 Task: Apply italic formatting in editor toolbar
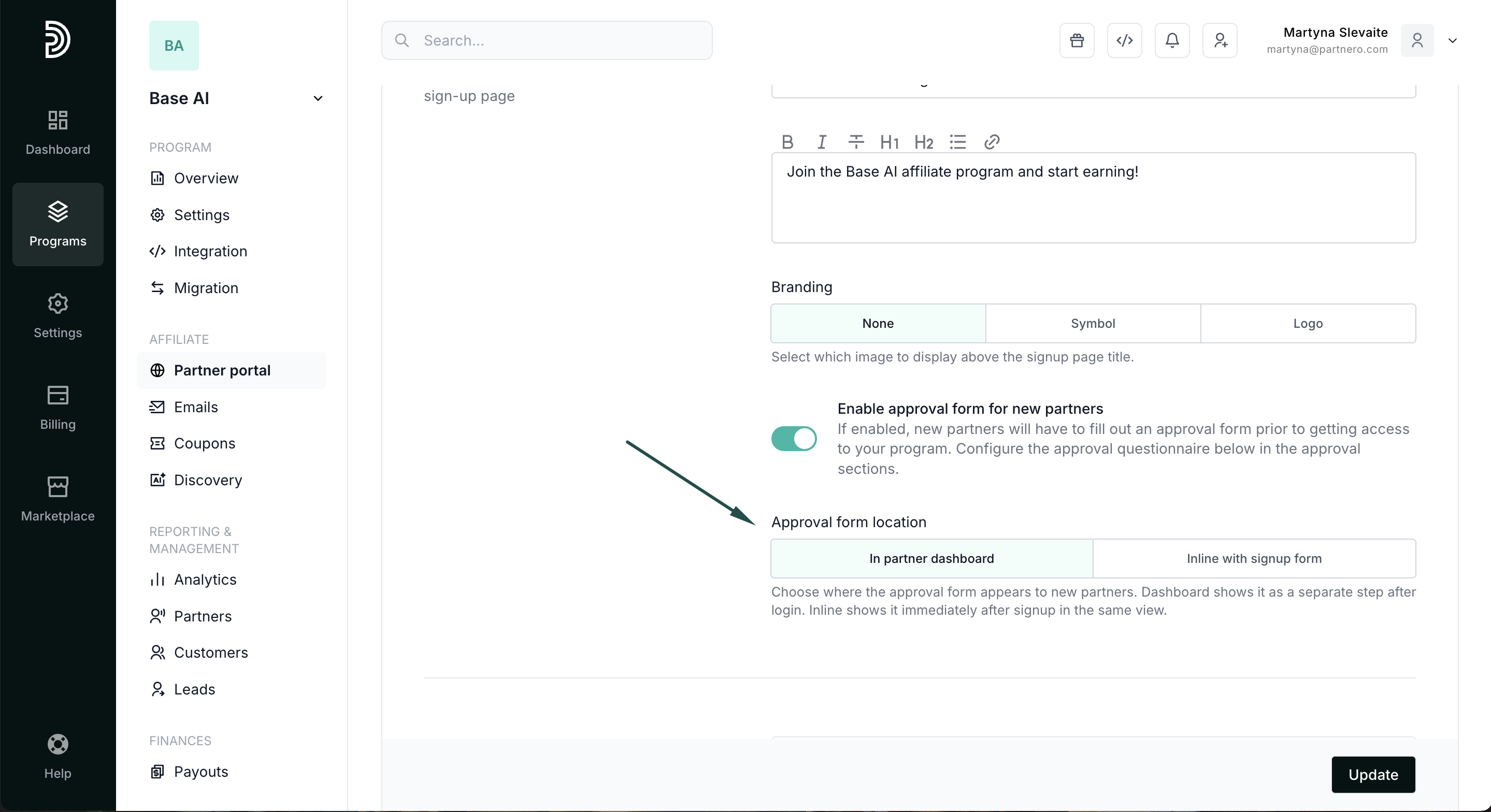821,142
